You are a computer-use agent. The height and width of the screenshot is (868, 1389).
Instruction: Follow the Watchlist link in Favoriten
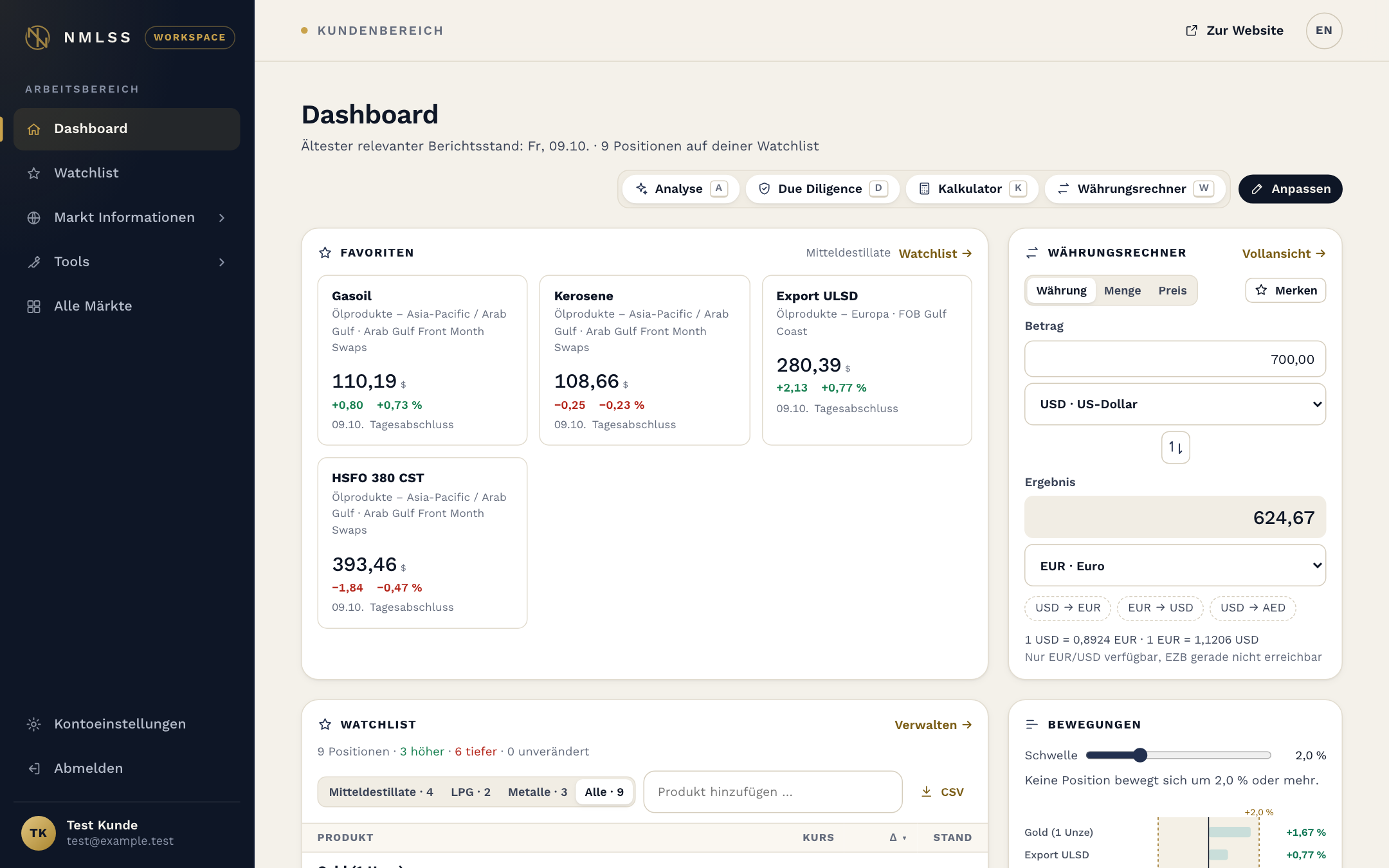click(935, 253)
